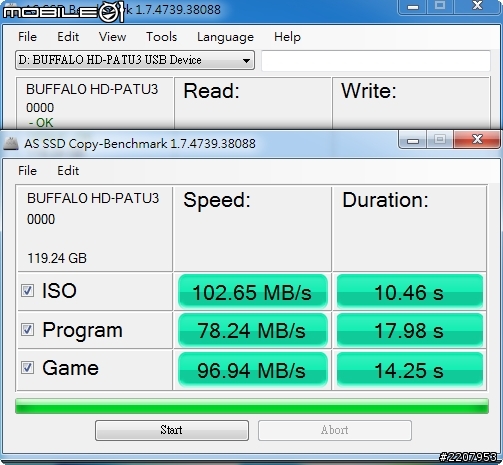Click the Game test label
Image resolution: width=503 pixels, height=465 pixels.
(x=70, y=368)
